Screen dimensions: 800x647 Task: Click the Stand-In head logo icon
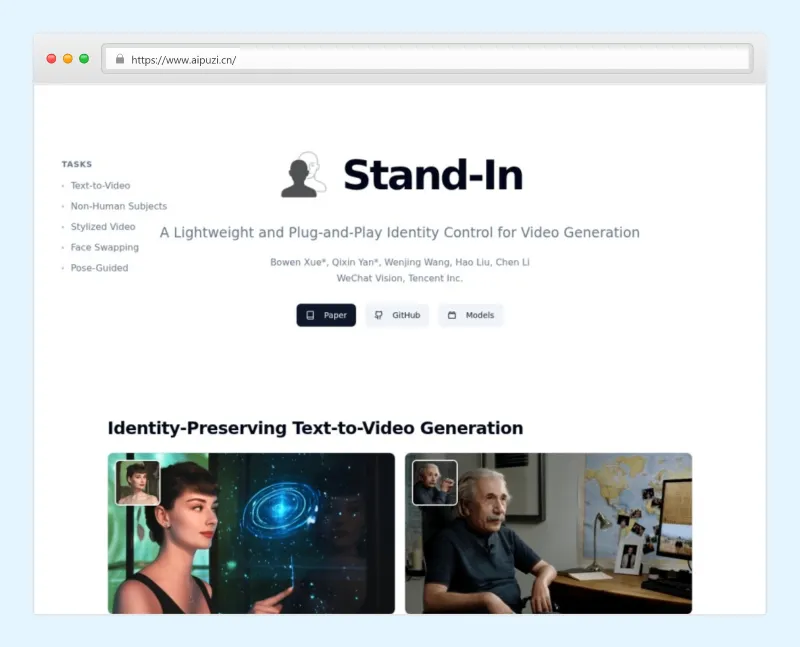[304, 174]
